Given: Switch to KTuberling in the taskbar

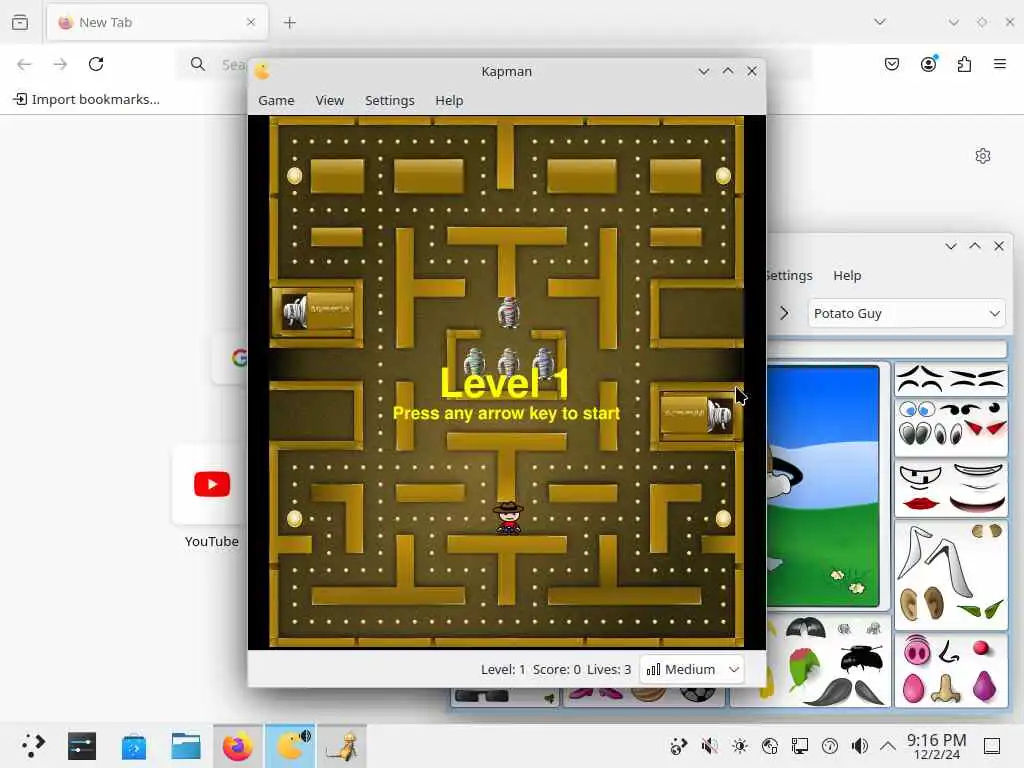Looking at the screenshot, I should pos(342,746).
